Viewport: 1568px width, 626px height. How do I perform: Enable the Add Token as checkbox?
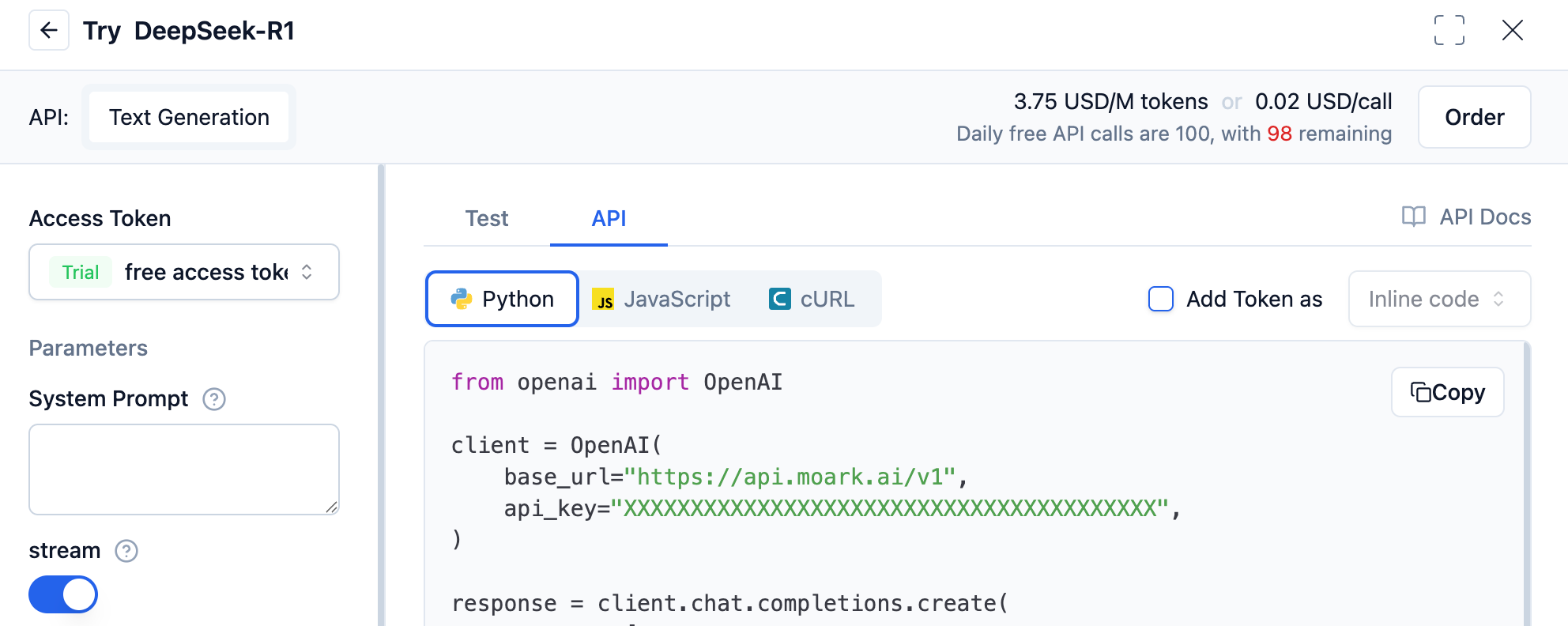[x=1160, y=299]
